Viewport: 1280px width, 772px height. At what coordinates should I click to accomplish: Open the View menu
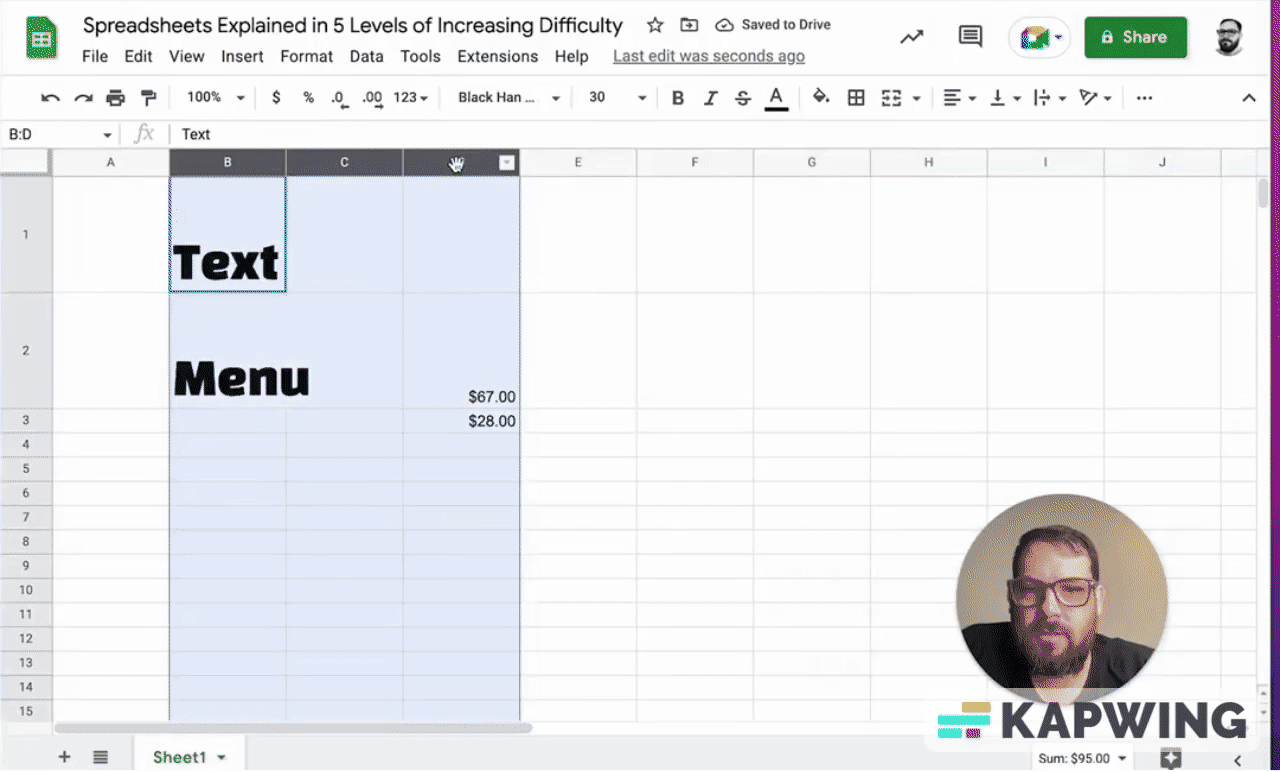click(x=187, y=56)
